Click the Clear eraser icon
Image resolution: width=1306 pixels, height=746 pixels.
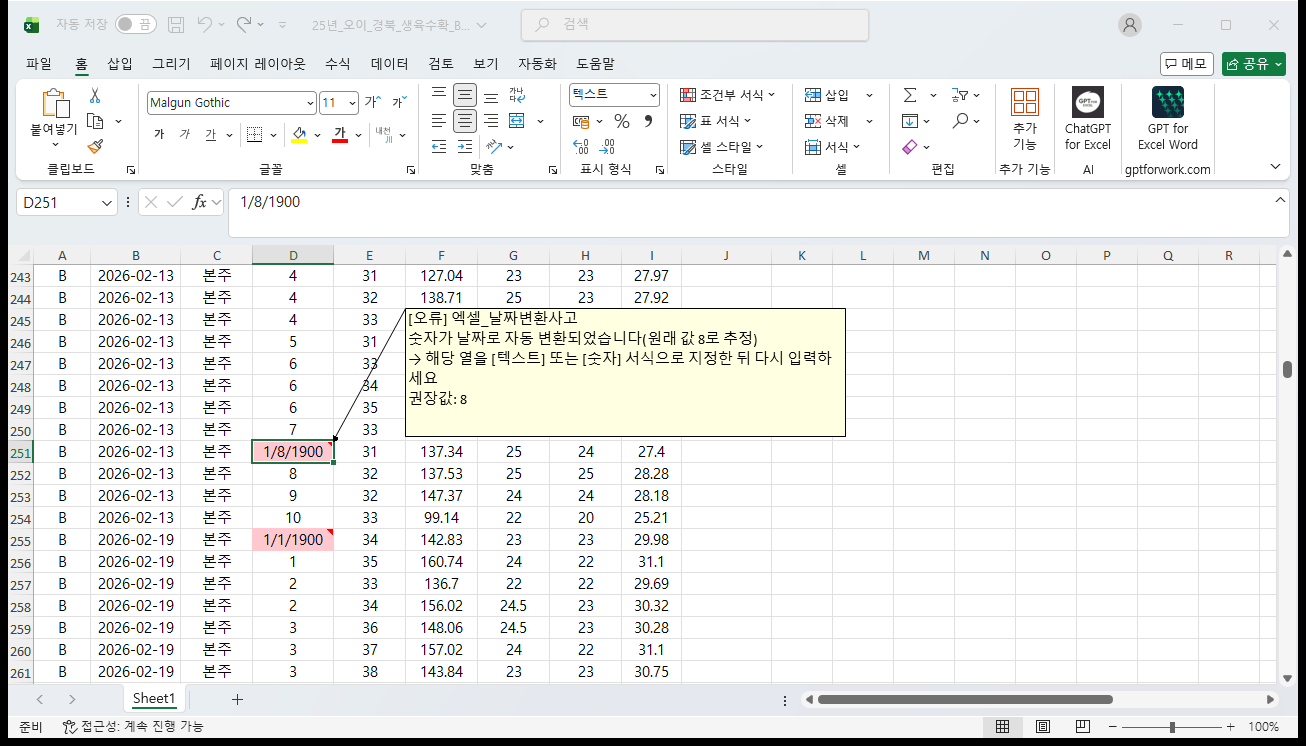click(x=910, y=147)
